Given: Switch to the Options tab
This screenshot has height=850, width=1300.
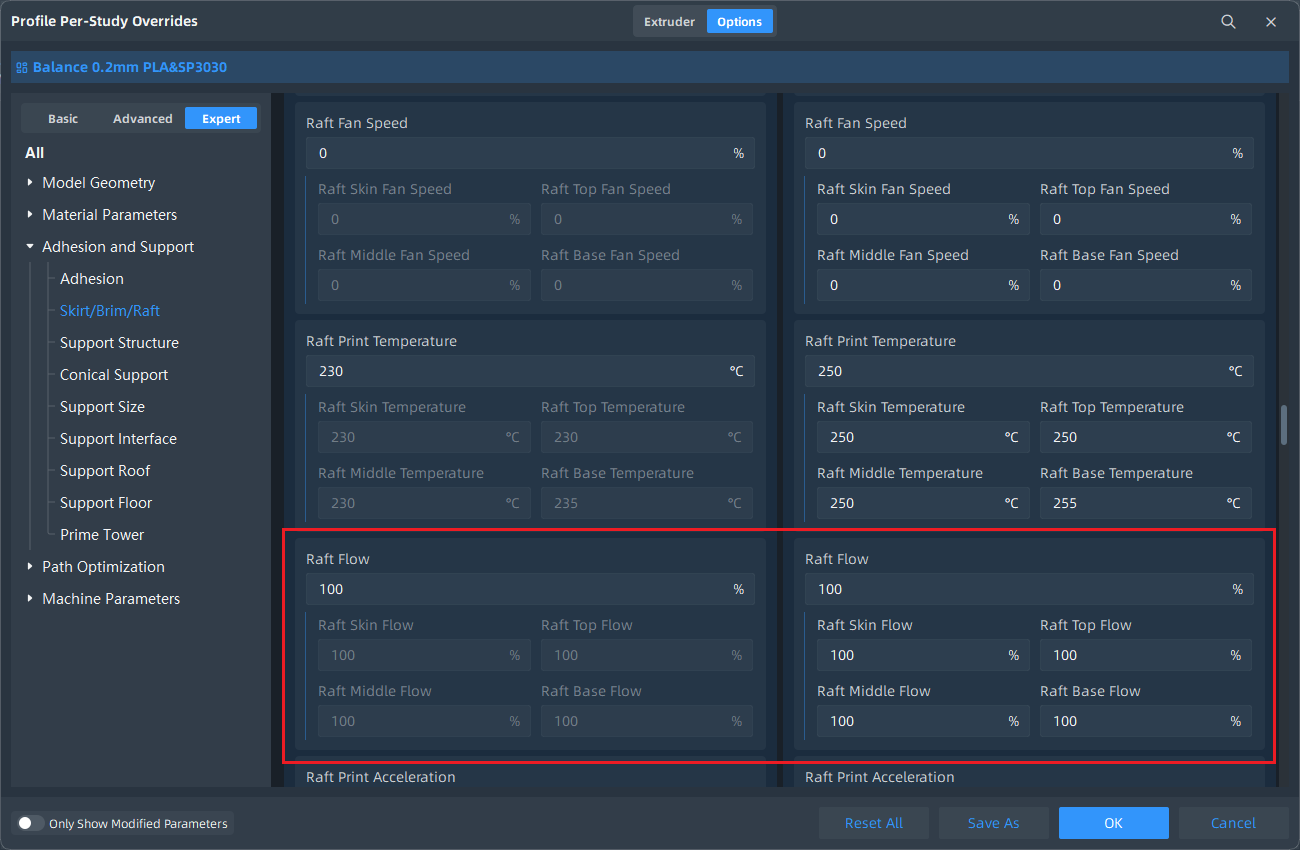Looking at the screenshot, I should tap(740, 21).
